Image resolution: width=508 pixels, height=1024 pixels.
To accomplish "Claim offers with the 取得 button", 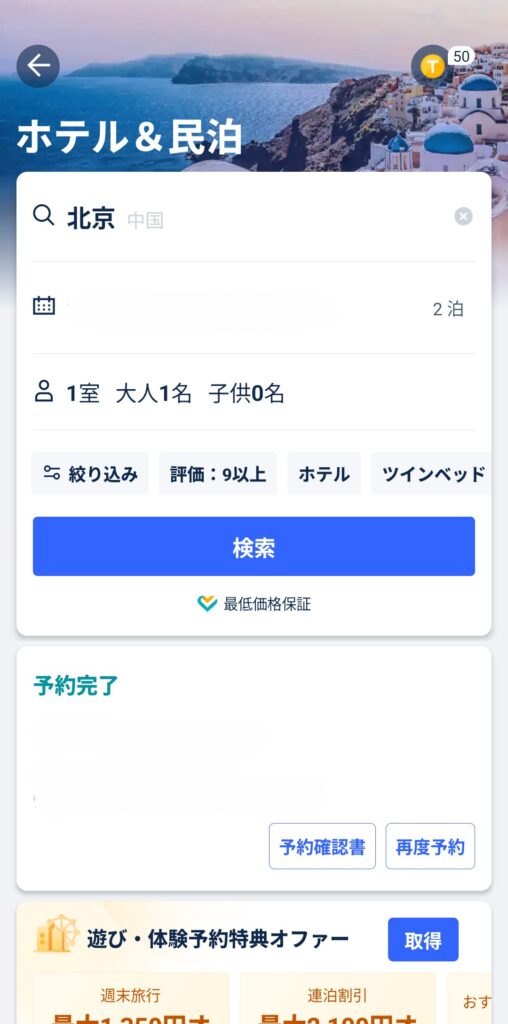I will click(x=423, y=940).
